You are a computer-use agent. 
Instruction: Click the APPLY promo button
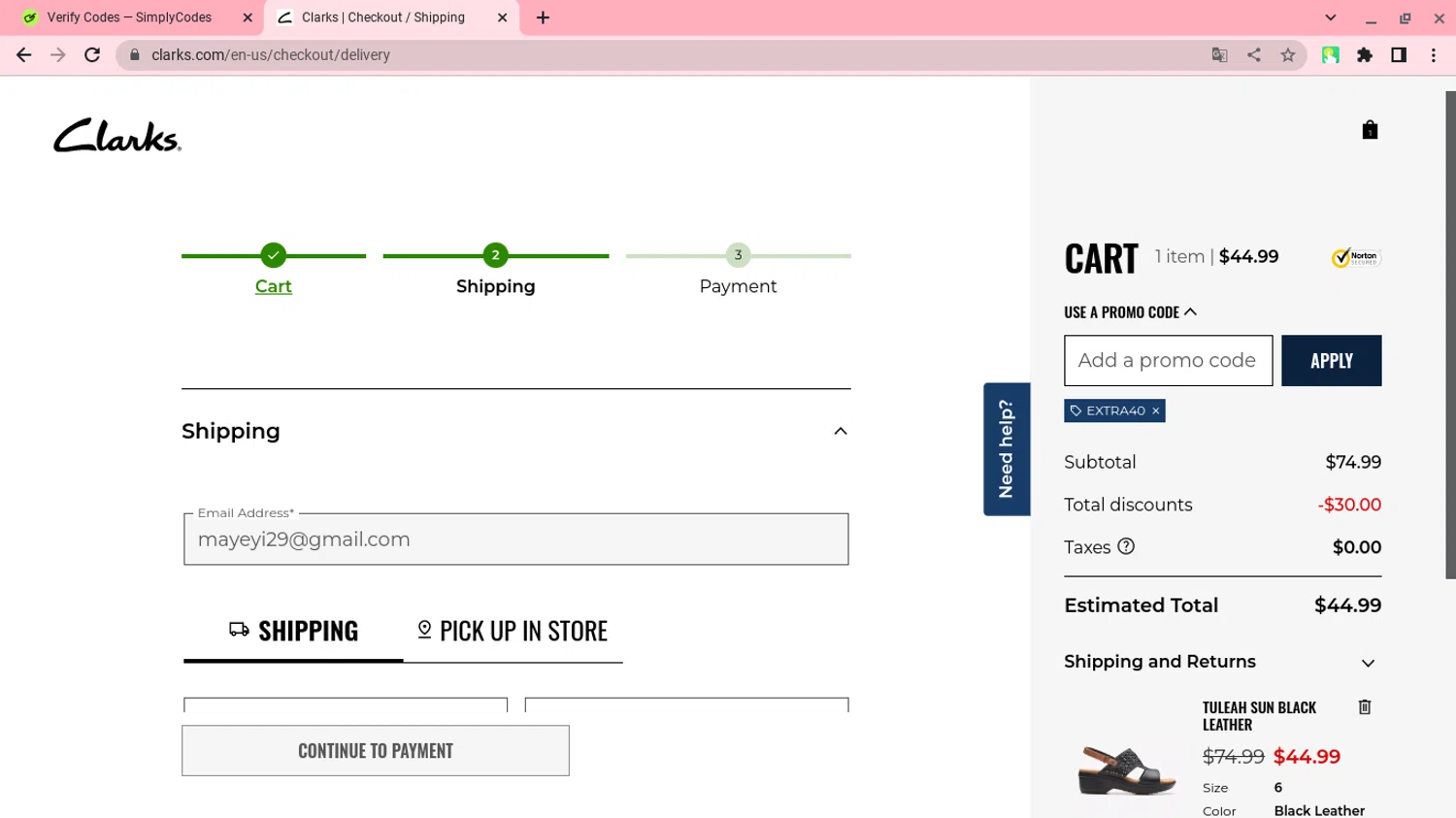[x=1331, y=361]
